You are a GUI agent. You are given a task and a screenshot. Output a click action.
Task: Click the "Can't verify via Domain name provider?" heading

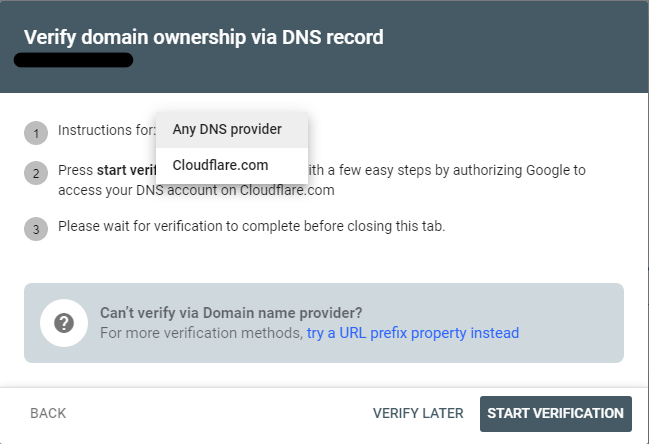click(x=231, y=313)
